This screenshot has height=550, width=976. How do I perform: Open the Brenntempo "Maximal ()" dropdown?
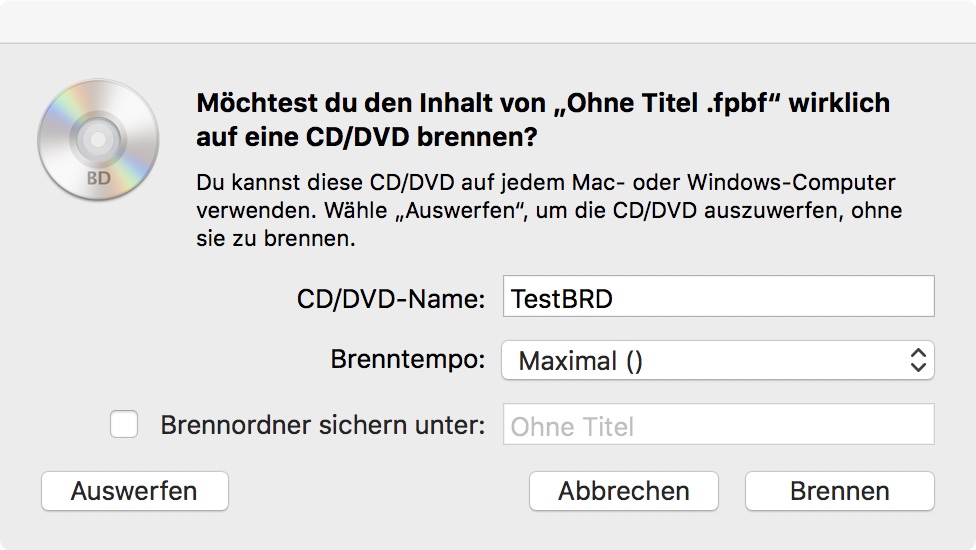click(716, 361)
